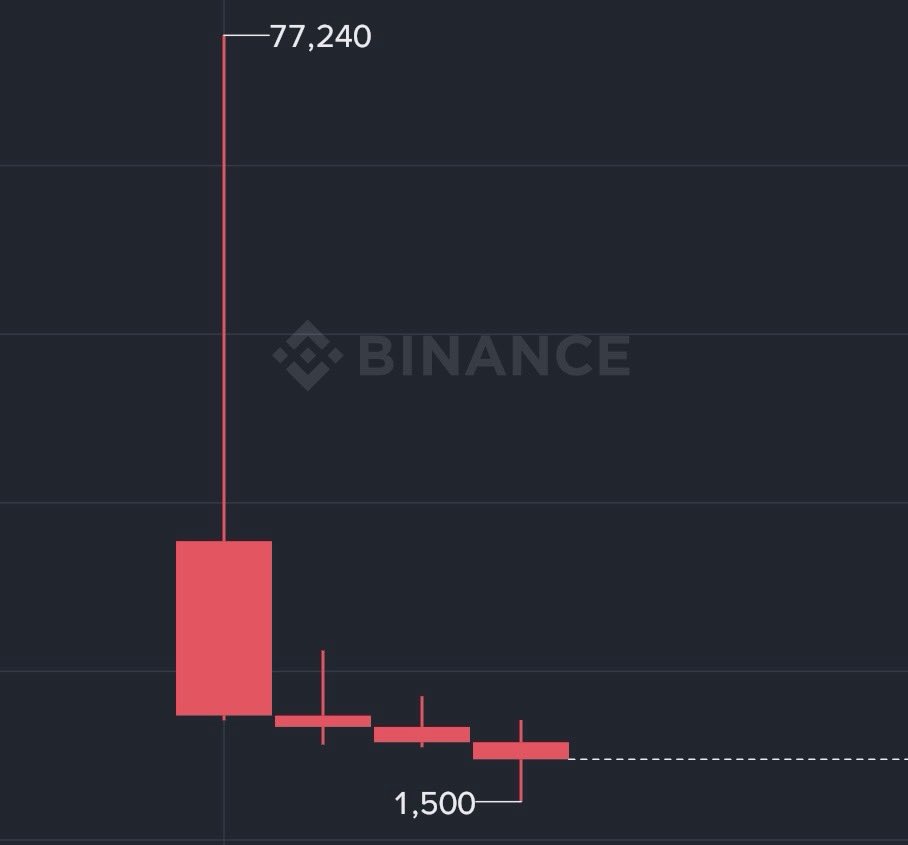This screenshot has width=908, height=845.
Task: Click the top tip of the highest wick
Action: (x=224, y=37)
